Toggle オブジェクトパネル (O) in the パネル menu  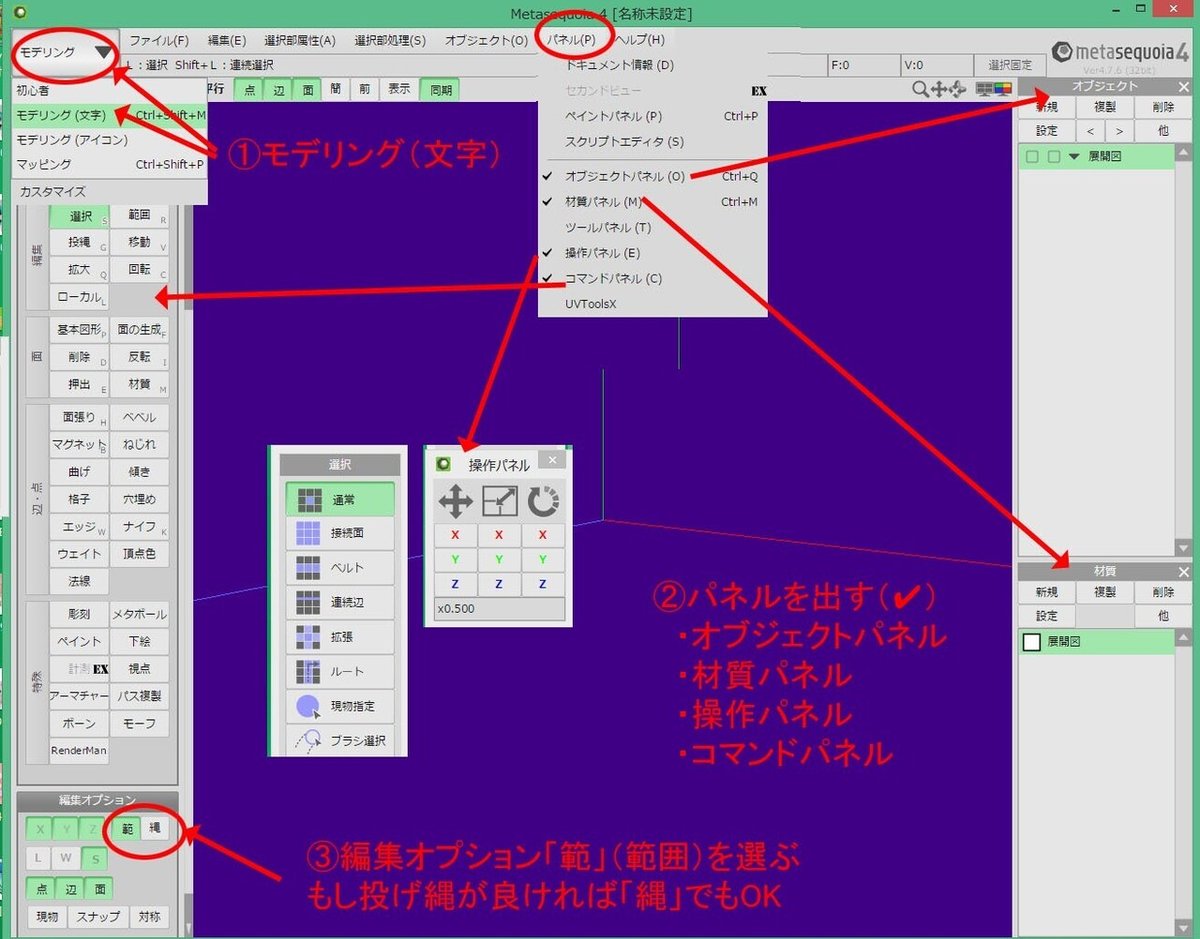click(652, 176)
